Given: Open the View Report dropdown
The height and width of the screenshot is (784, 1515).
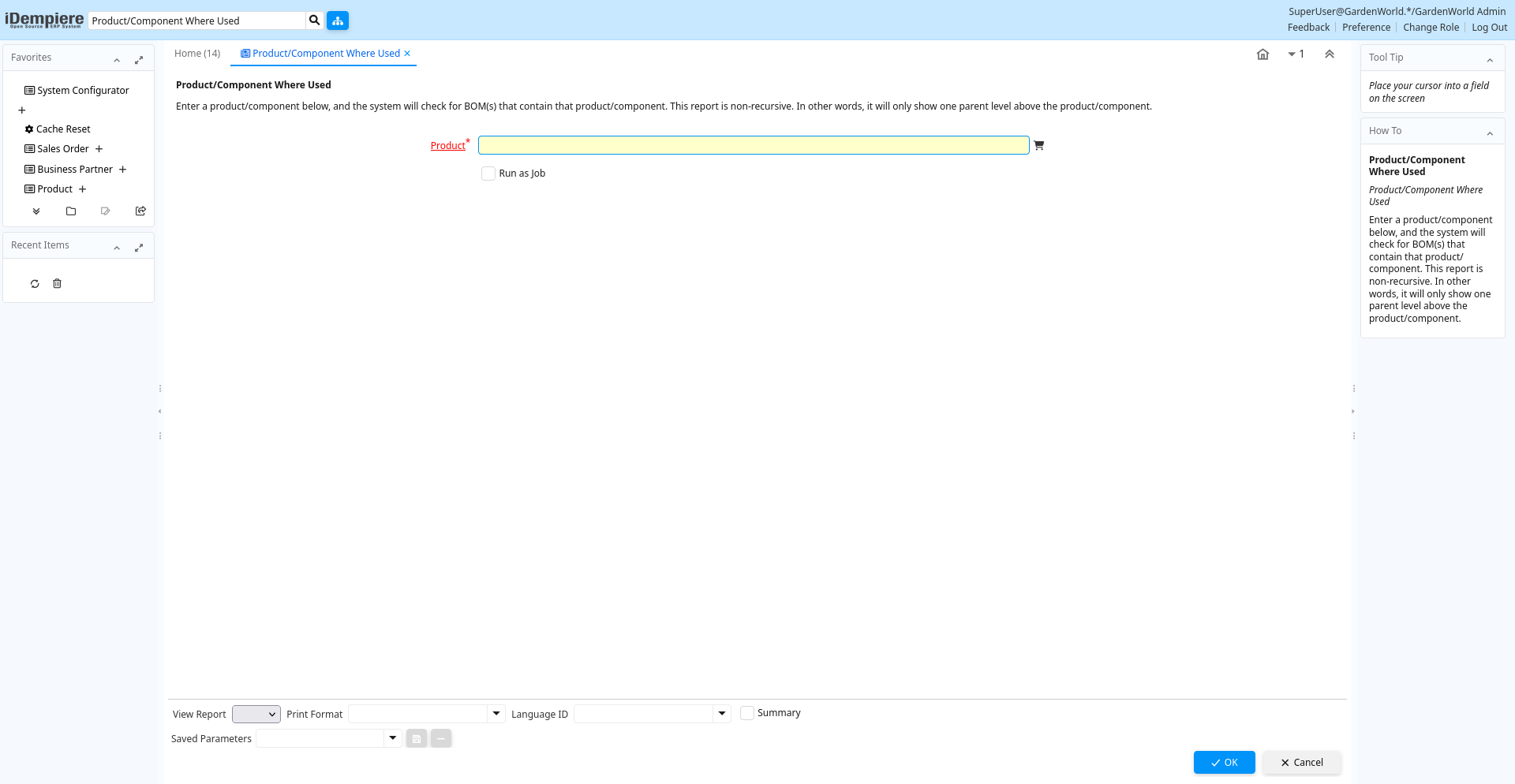Looking at the screenshot, I should 256,714.
